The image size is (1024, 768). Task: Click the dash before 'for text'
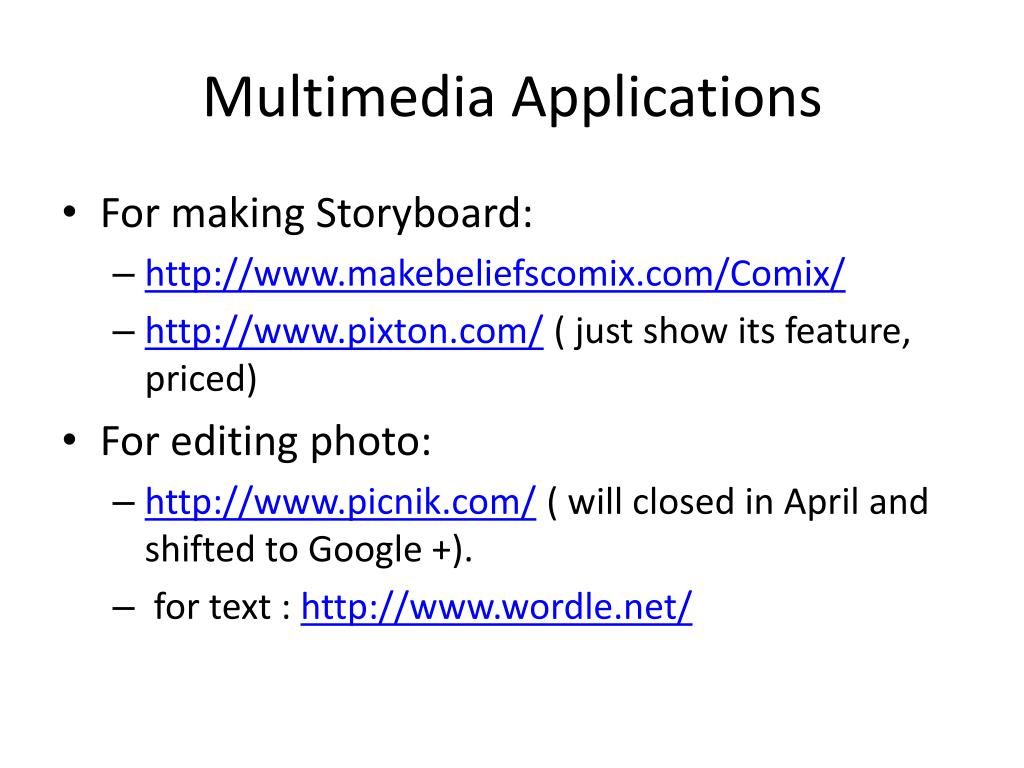pos(123,609)
